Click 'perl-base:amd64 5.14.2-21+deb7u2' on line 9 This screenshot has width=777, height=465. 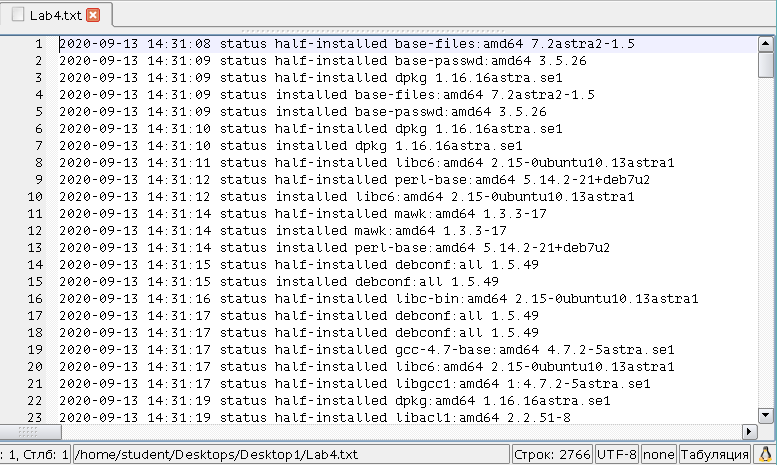522,179
